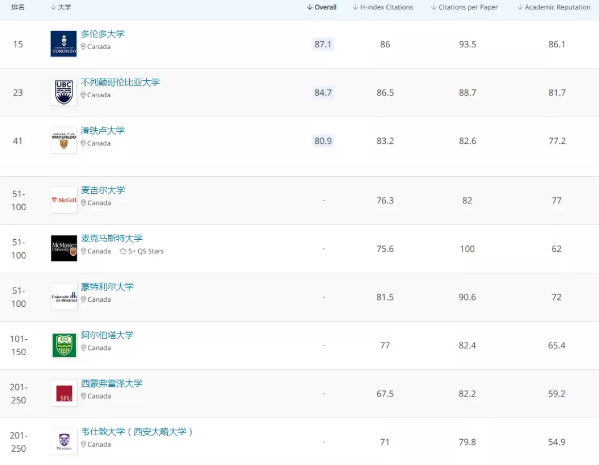Select the Overall score 84.7
Image resolution: width=599 pixels, height=465 pixels.
pos(323,92)
